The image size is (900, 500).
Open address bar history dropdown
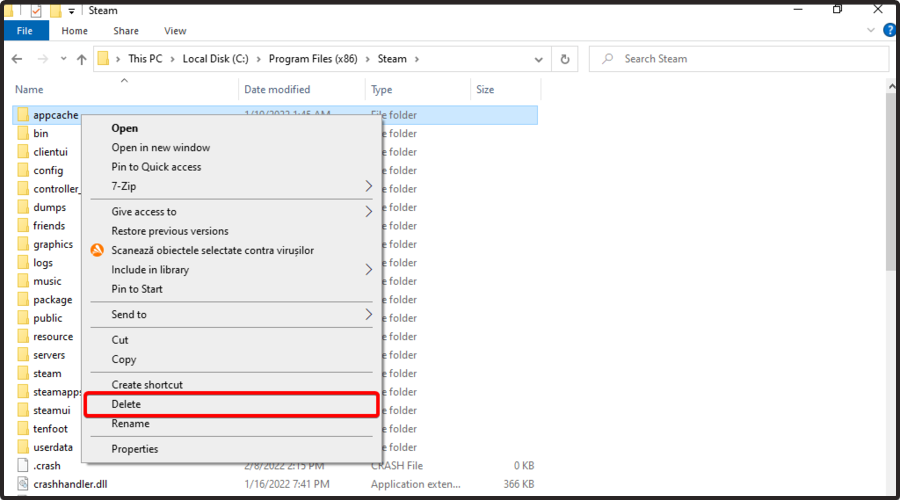tap(538, 59)
